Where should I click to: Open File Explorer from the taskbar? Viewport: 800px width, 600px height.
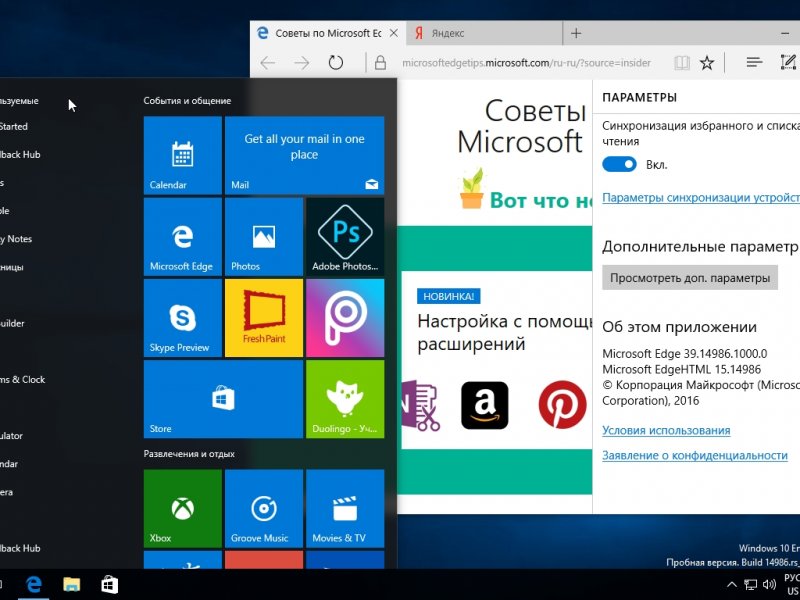pyautogui.click(x=71, y=584)
